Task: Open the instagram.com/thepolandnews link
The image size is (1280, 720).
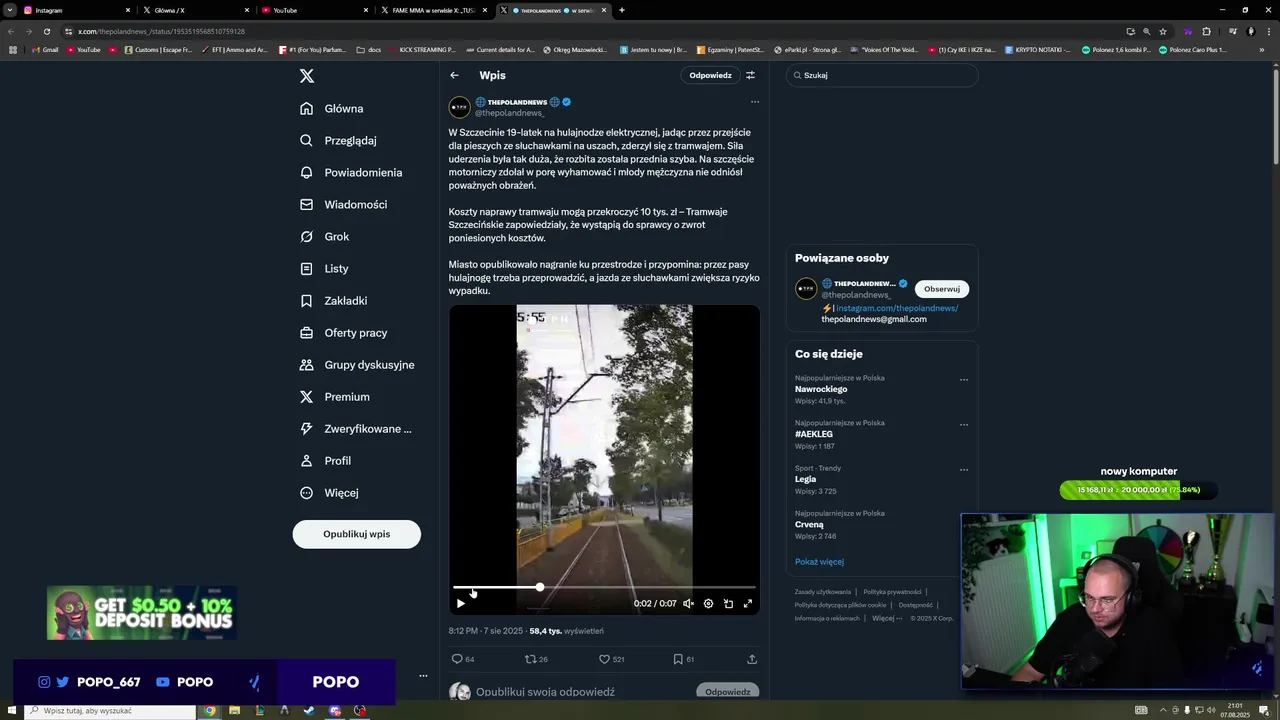Action: pos(897,308)
